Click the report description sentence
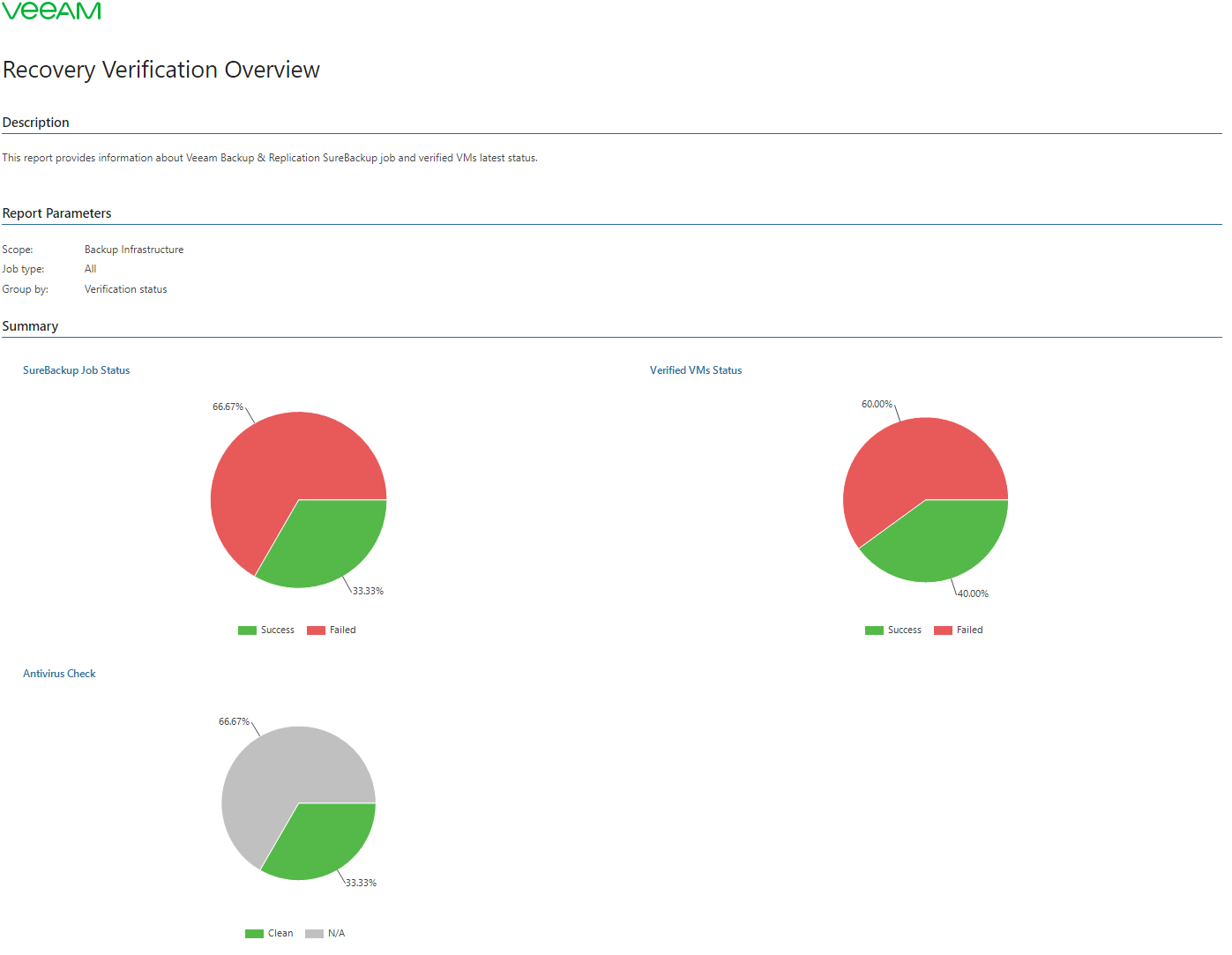1232x955 pixels. (x=270, y=158)
